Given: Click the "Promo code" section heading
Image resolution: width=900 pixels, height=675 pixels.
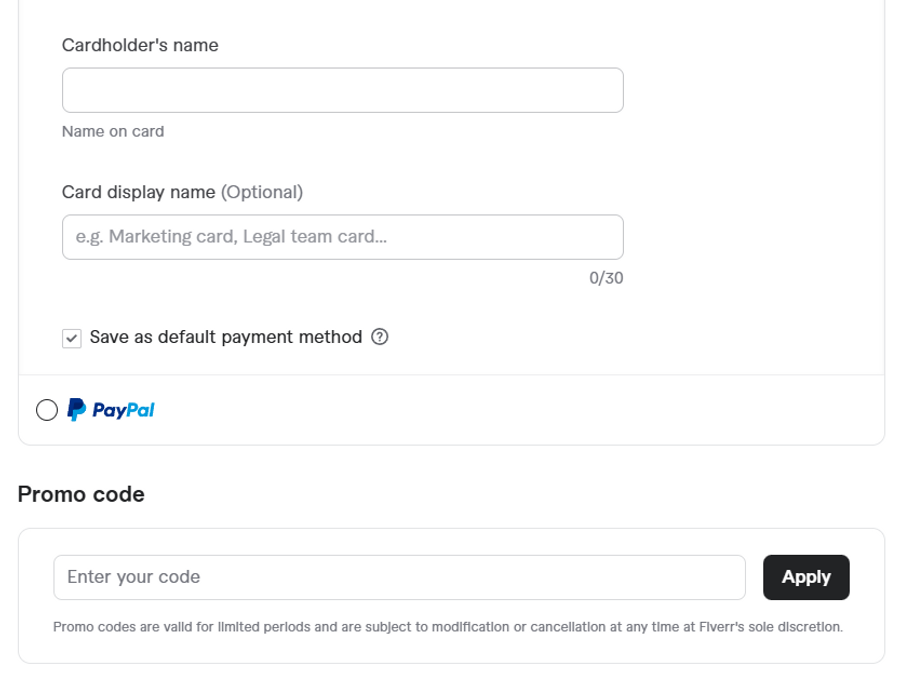Looking at the screenshot, I should [x=81, y=494].
